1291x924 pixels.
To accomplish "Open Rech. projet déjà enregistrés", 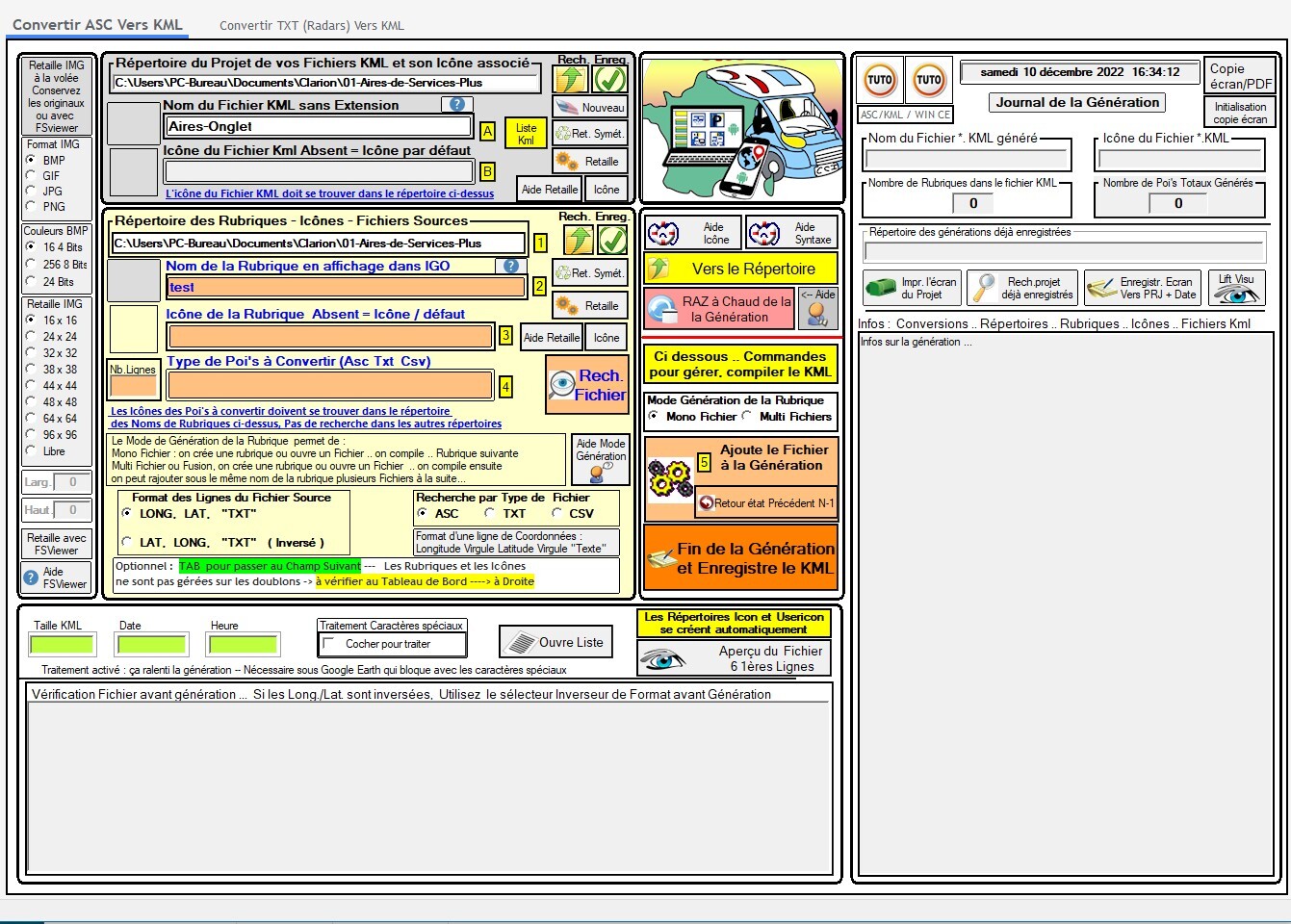I will pyautogui.click(x=1023, y=288).
